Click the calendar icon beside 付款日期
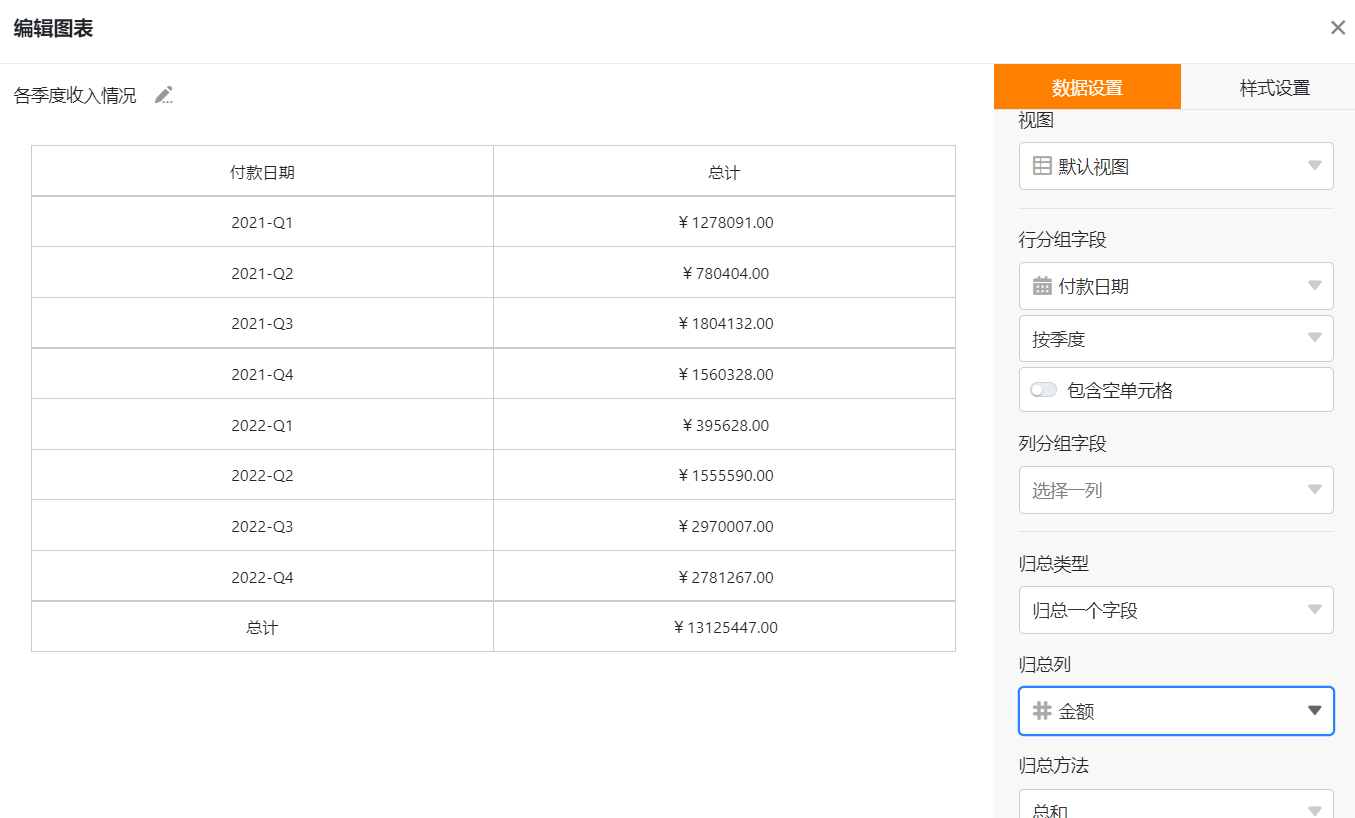 1042,286
